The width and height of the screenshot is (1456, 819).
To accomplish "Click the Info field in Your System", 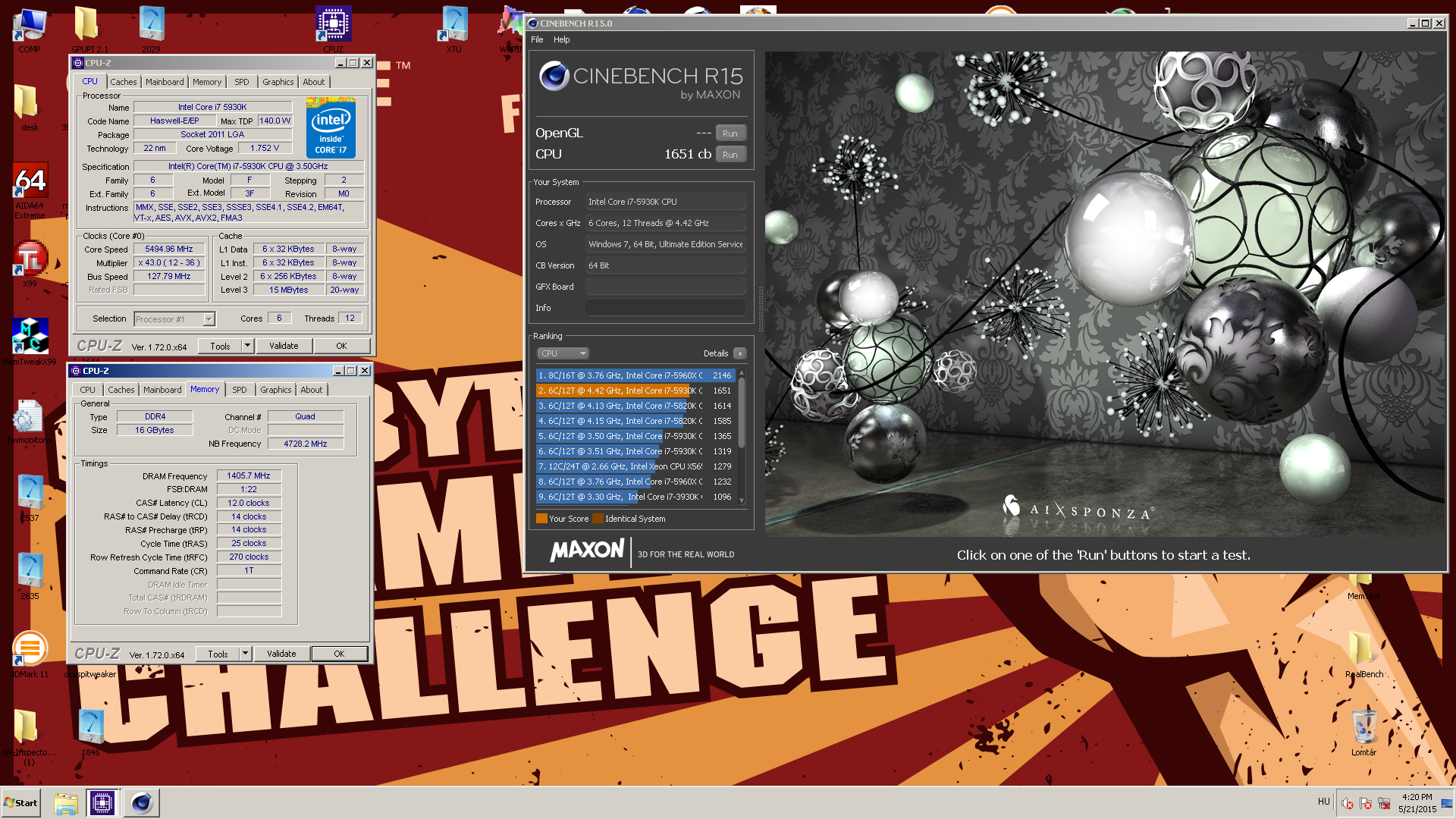I will pyautogui.click(x=666, y=308).
